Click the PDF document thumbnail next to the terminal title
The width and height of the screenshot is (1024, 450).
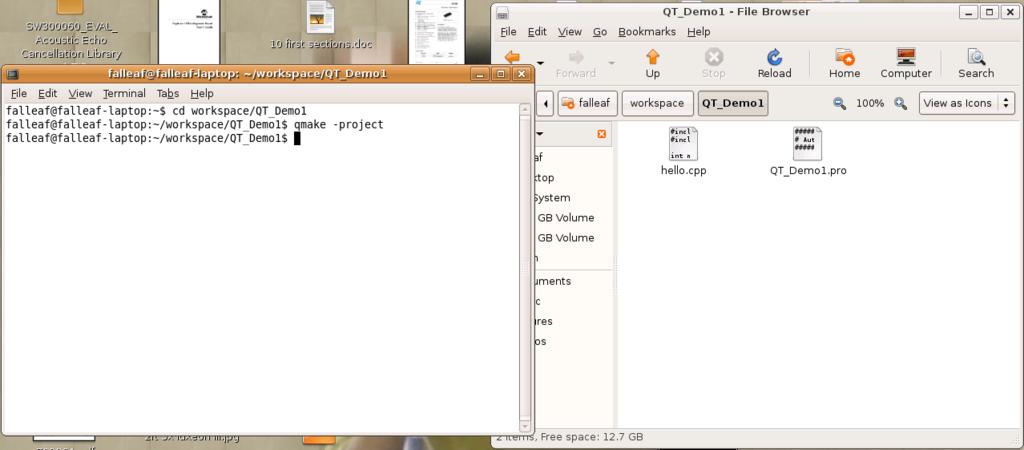click(189, 32)
